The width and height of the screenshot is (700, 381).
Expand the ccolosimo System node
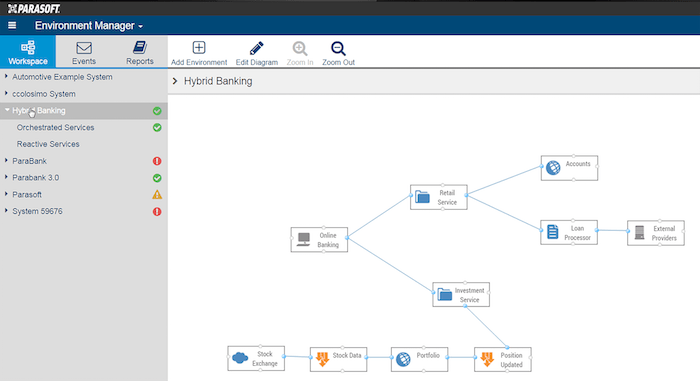tap(6, 93)
